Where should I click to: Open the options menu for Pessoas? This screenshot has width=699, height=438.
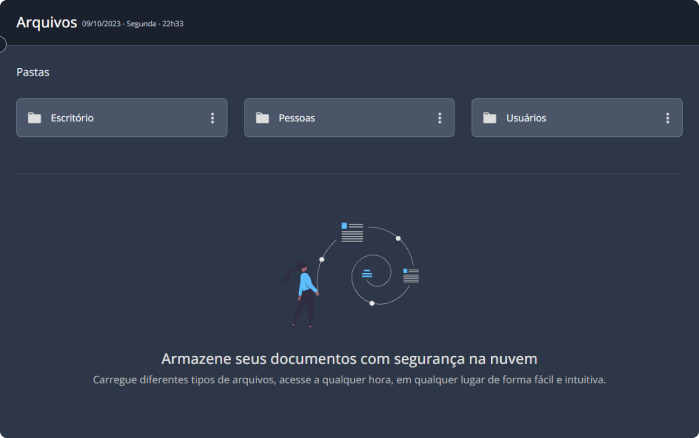(440, 118)
